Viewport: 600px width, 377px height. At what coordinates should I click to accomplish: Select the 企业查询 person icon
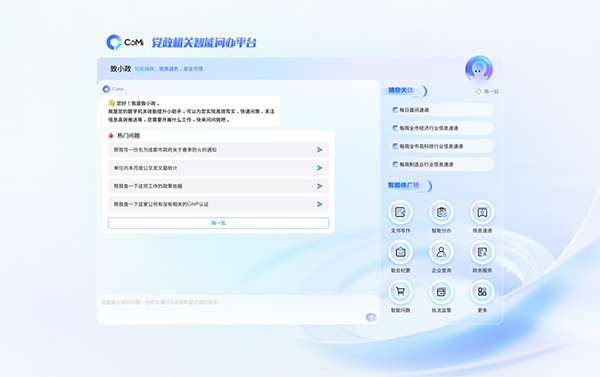[441, 252]
